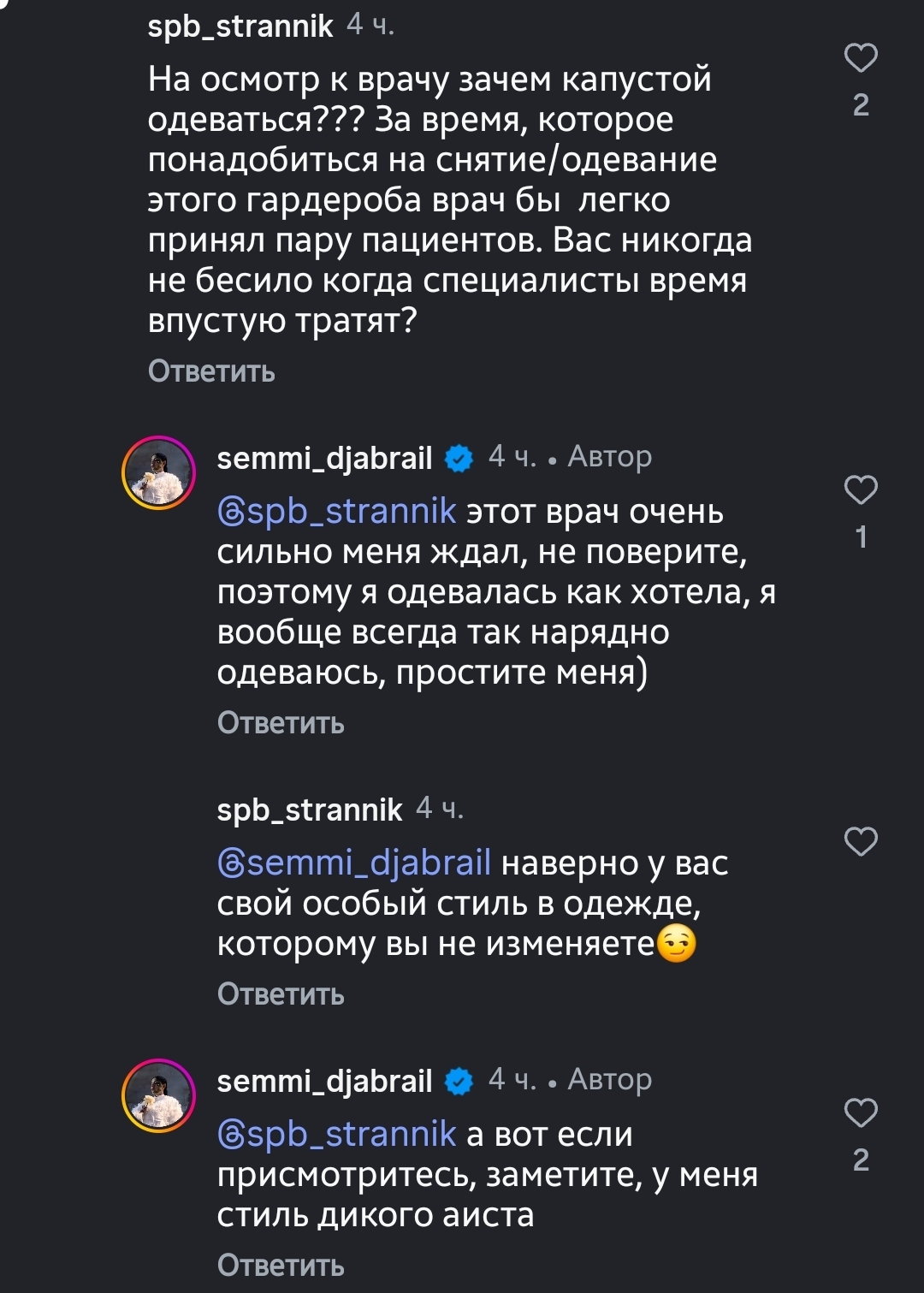924x1293 pixels.
Task: Tap heart on the "стиль дикого аиста" reply
Action: 861,1113
